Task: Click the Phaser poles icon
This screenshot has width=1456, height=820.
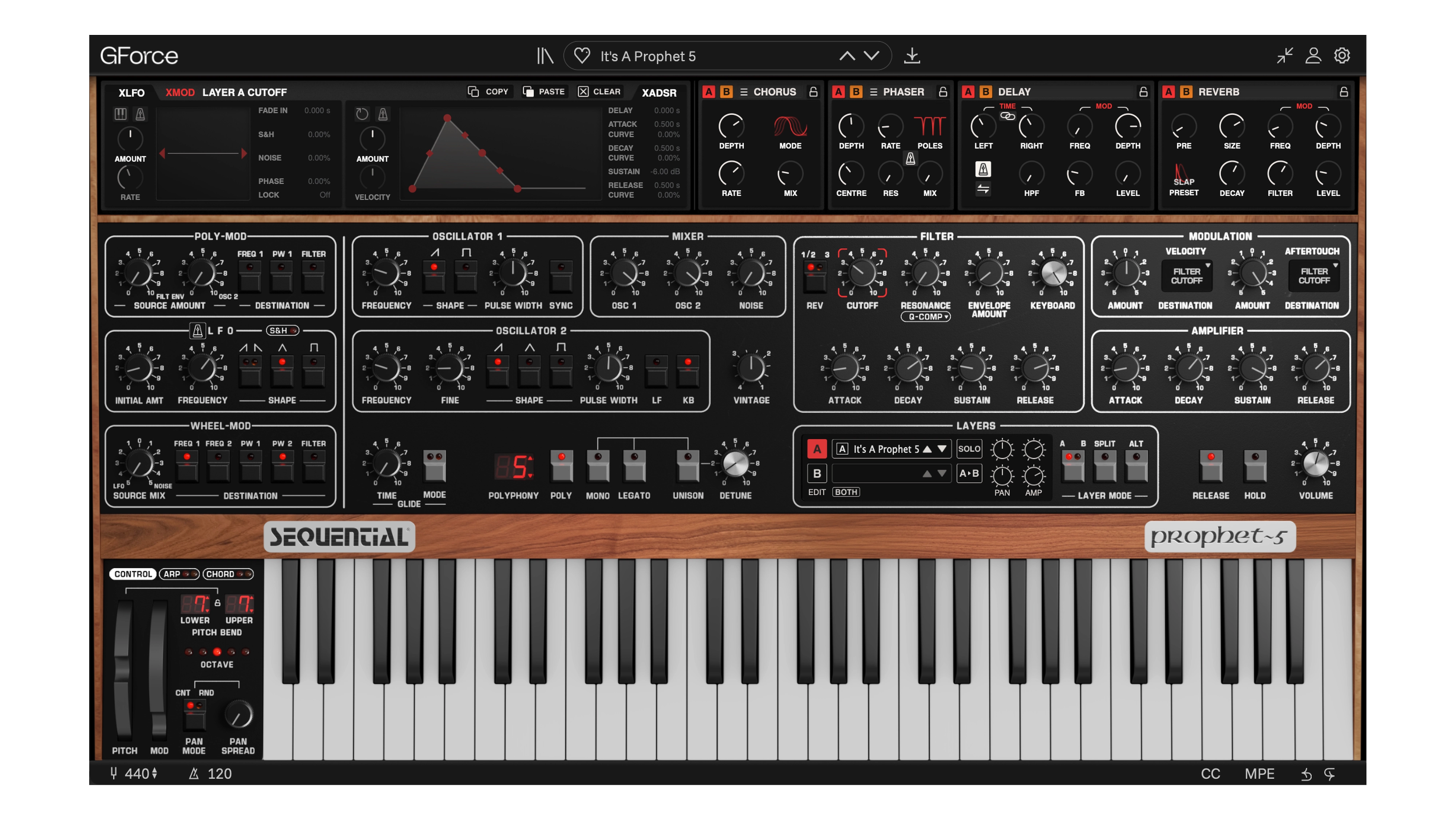Action: coord(930,126)
